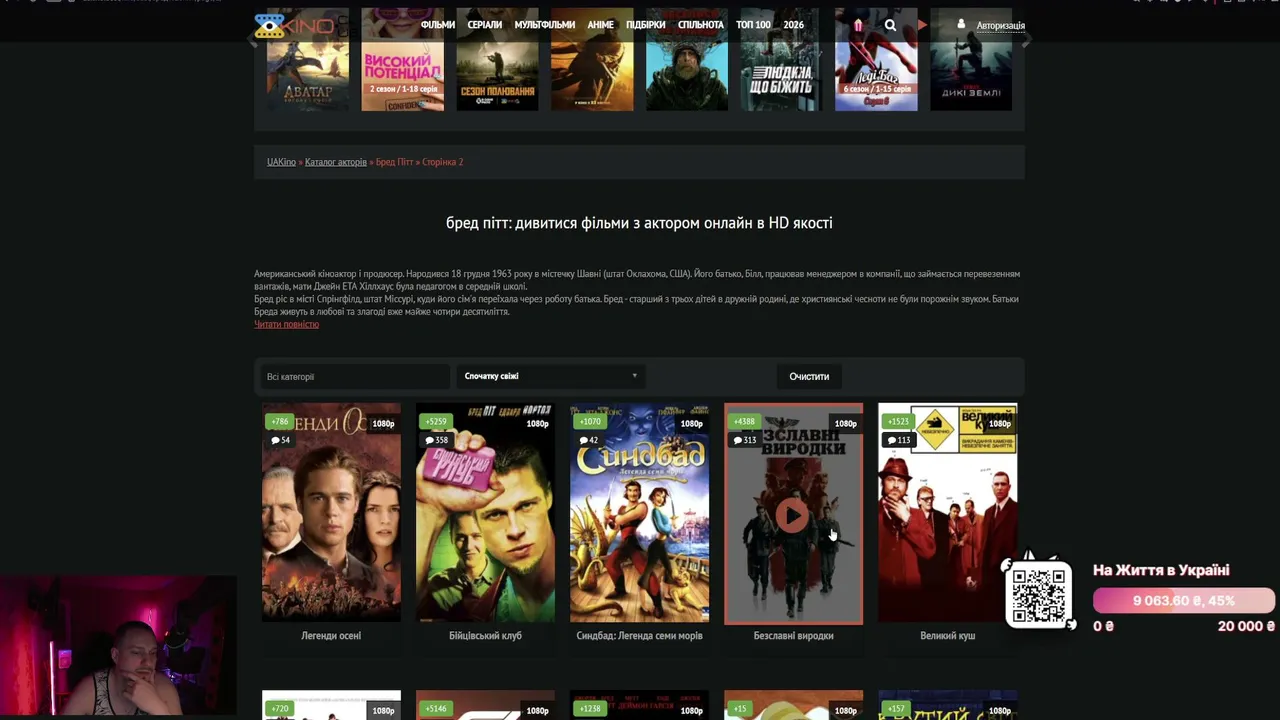
Task: Click the 1080p quality badge on Легенди осені
Action: coord(383,424)
